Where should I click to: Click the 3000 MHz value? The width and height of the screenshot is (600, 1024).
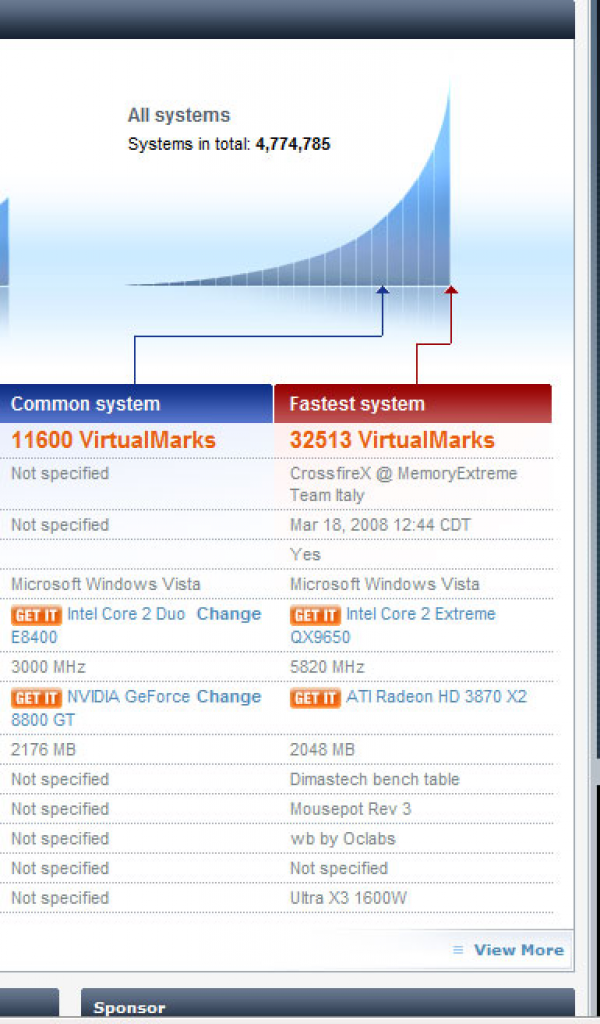click(x=48, y=667)
